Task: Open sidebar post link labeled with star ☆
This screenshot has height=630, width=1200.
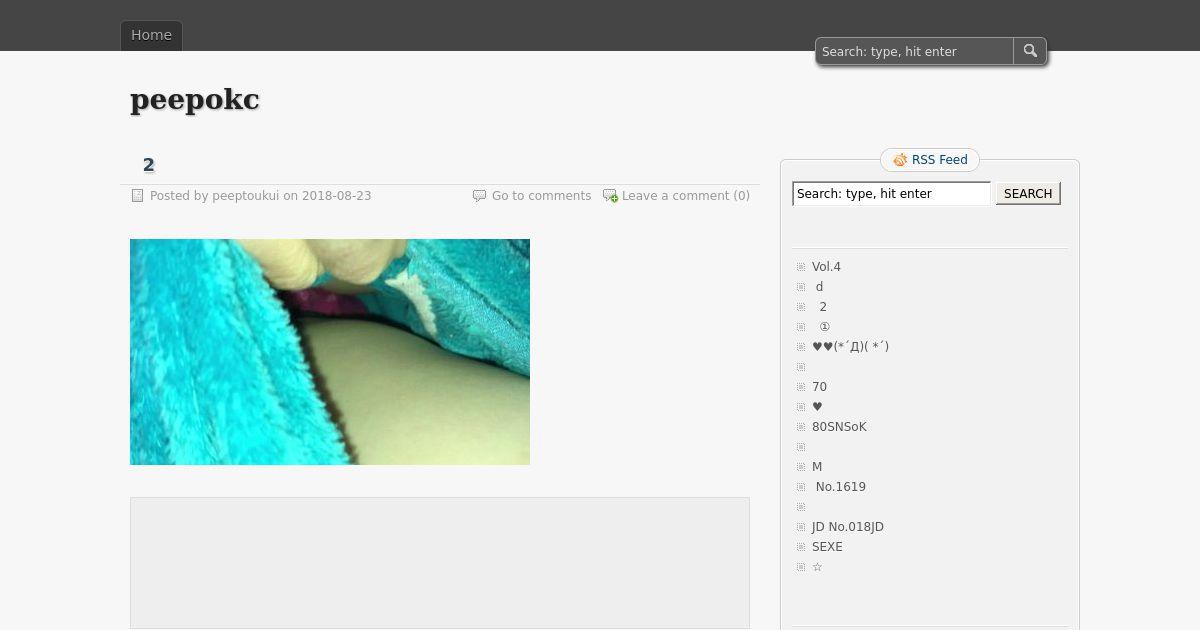Action: [x=817, y=567]
